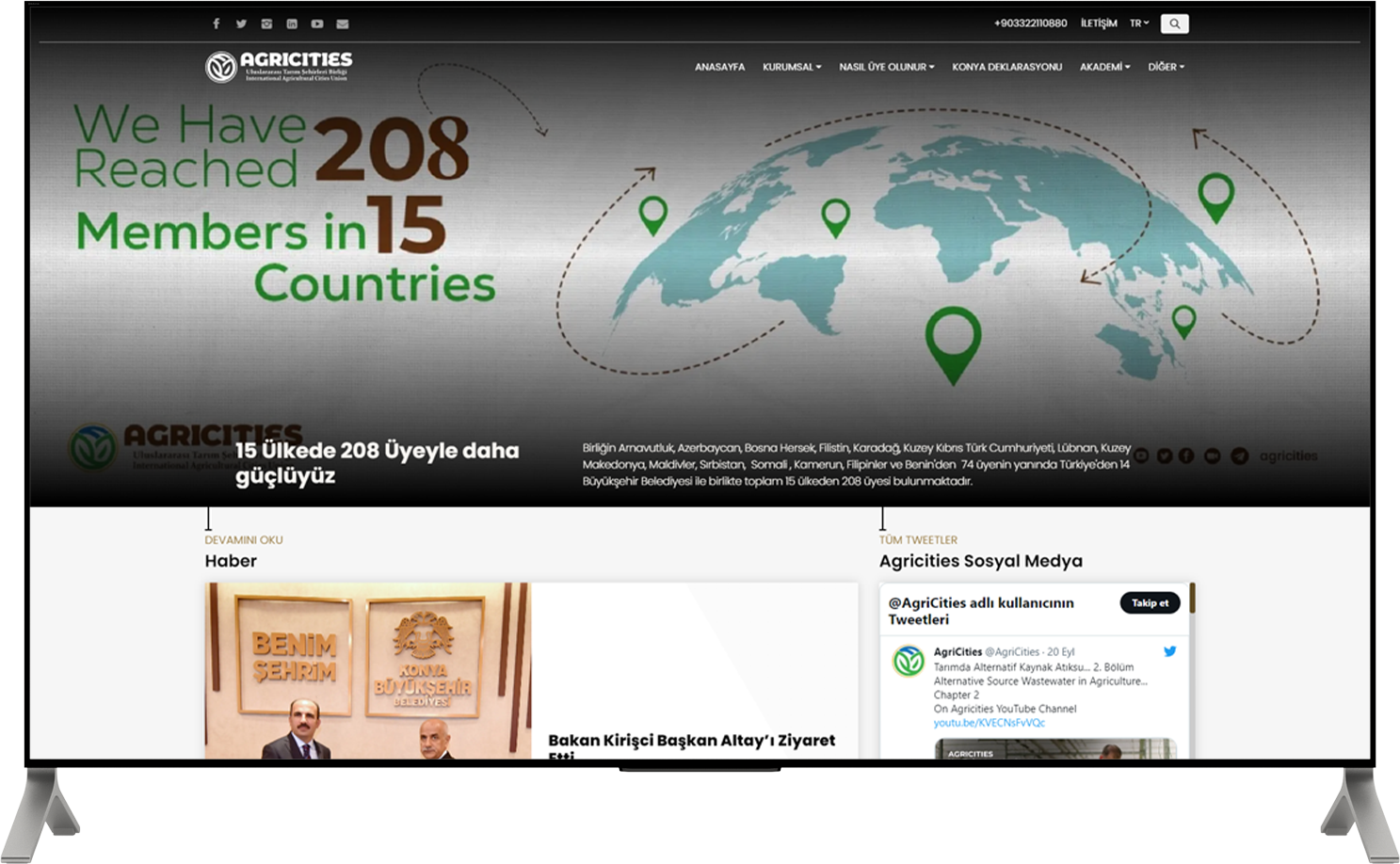Screen dimensions: 1400x864
Task: Click the news photo with Benim Şehrim sign
Action: (368, 671)
